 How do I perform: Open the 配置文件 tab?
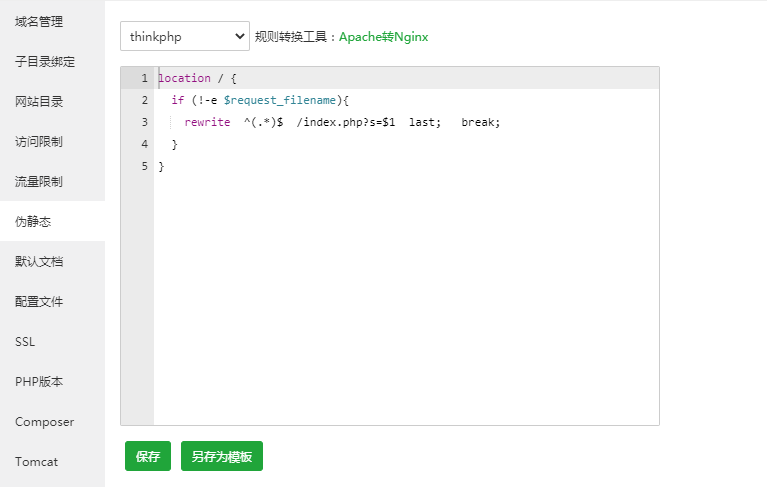coord(39,301)
